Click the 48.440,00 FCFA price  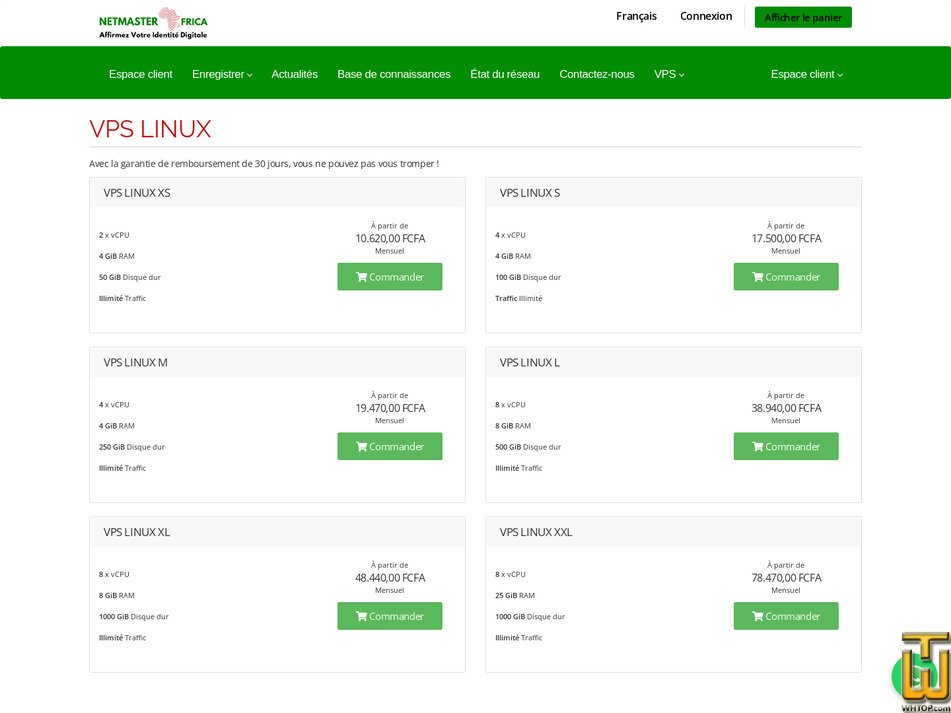[390, 578]
